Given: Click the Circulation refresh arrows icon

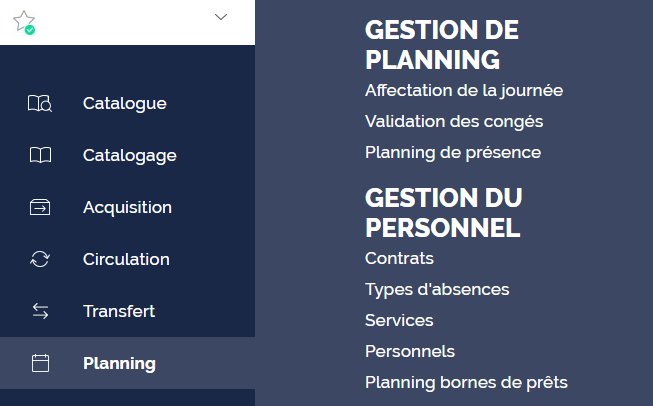Looking at the screenshot, I should pos(40,259).
